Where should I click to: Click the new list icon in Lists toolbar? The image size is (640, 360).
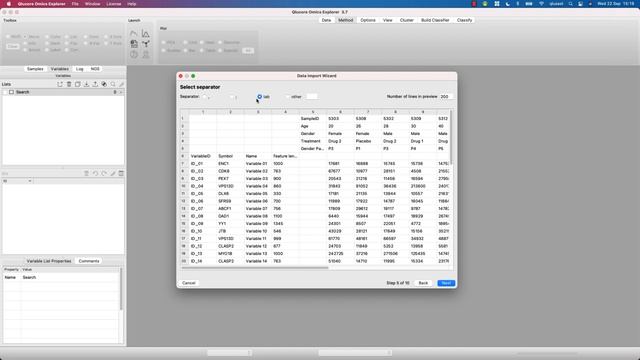tap(60, 84)
